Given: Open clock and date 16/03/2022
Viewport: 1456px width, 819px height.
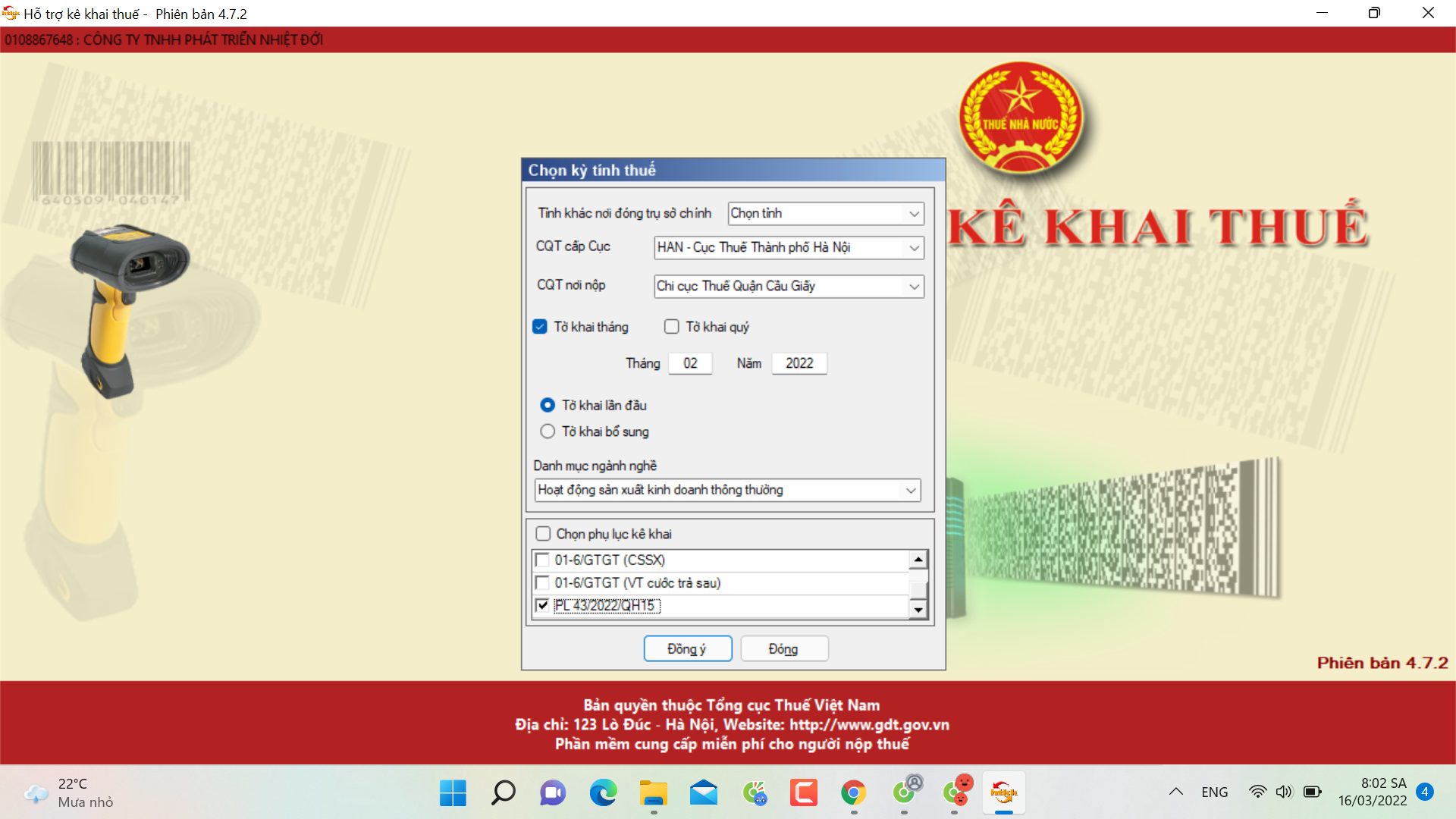Looking at the screenshot, I should coord(1373,792).
